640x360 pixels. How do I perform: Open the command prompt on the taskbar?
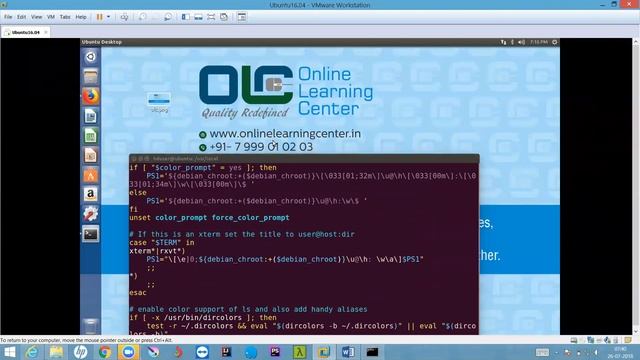point(372,352)
